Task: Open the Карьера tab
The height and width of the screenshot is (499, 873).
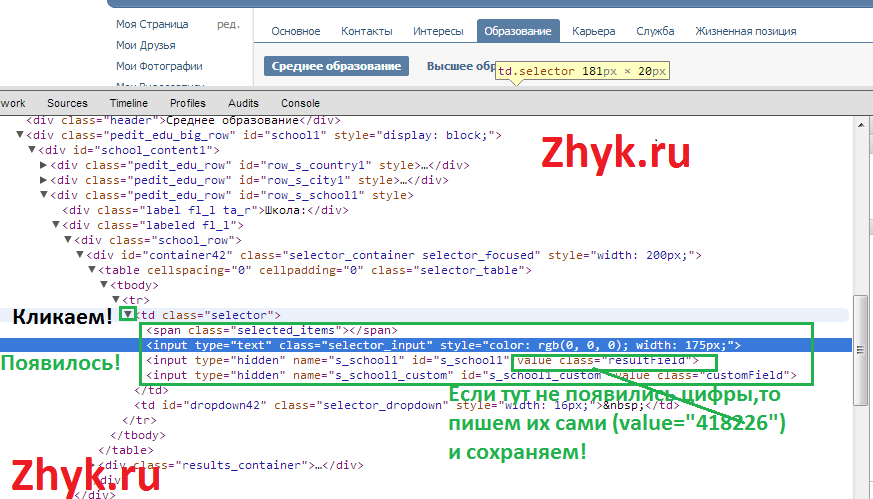Action: click(x=593, y=32)
